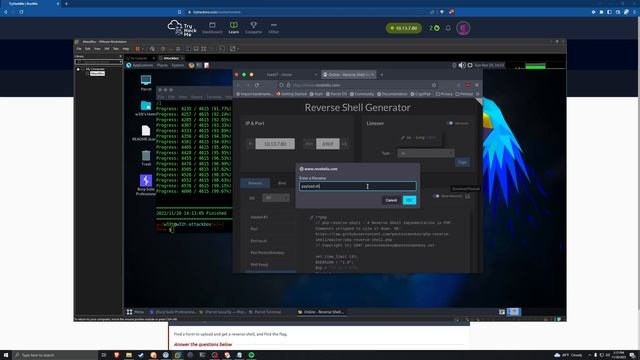Viewport: 640px width, 360px height.
Task: Open the CryptPad bookmark
Action: click(420, 94)
